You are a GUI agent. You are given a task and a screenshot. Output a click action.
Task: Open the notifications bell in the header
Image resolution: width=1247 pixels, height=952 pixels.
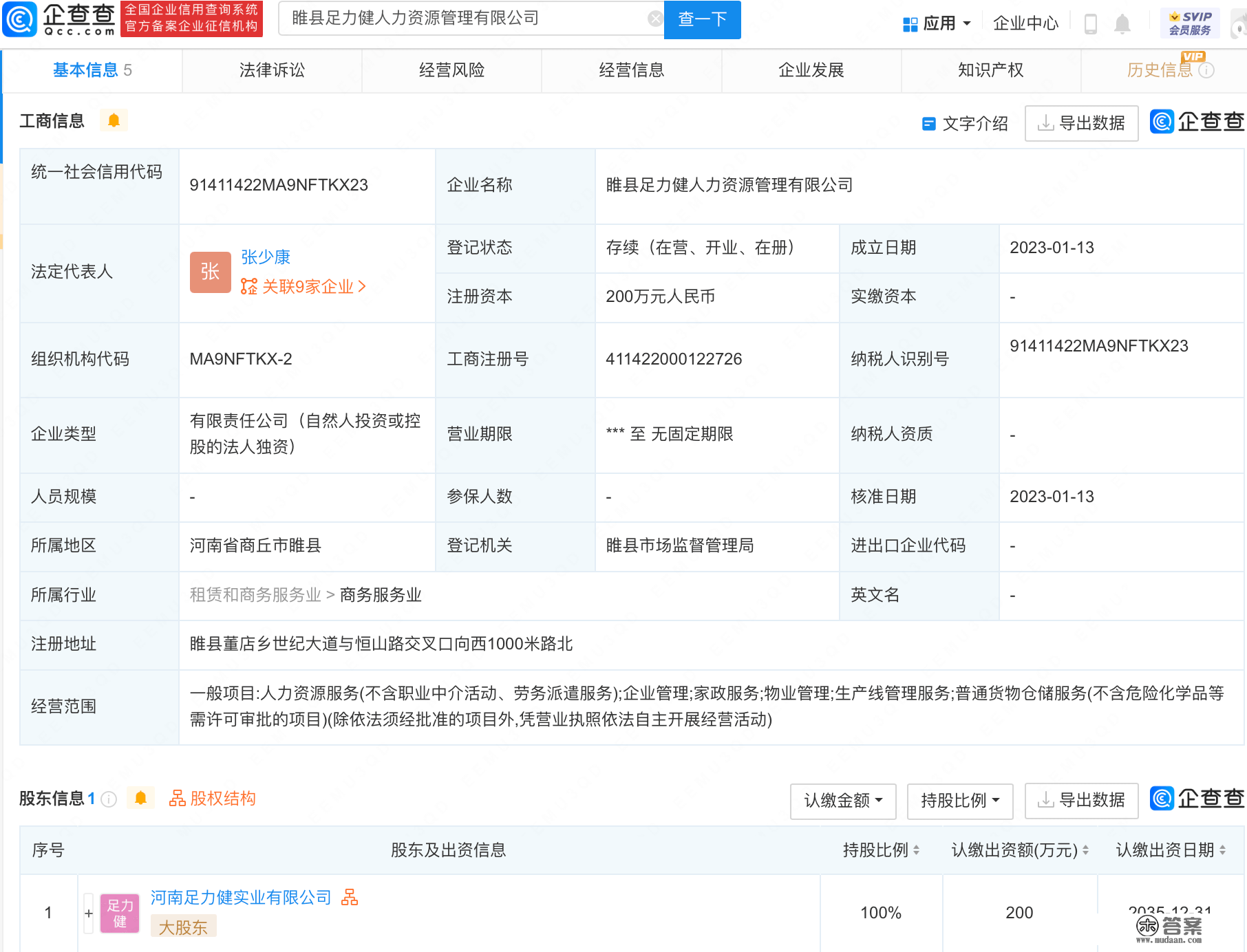point(1122,24)
